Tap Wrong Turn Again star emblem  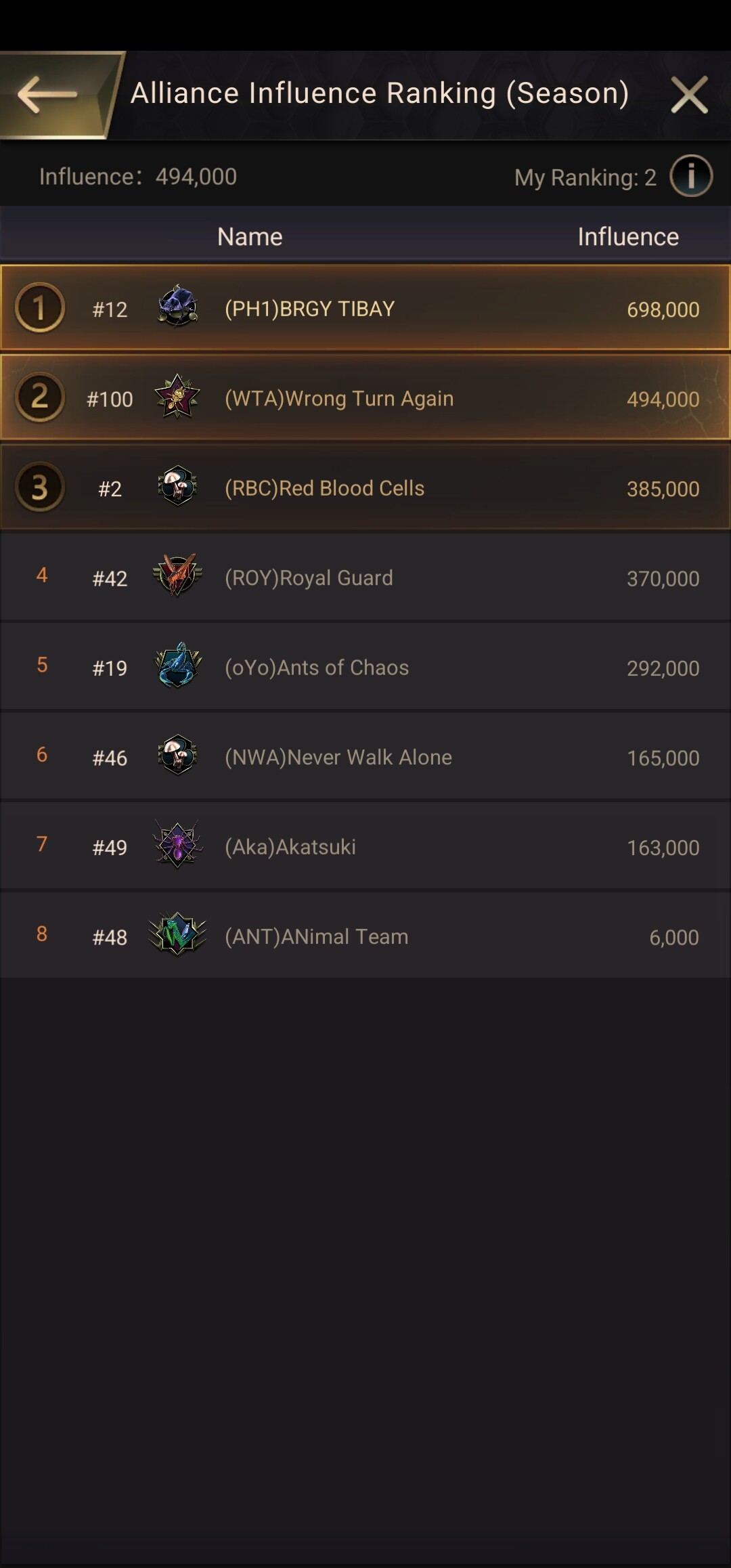(177, 397)
